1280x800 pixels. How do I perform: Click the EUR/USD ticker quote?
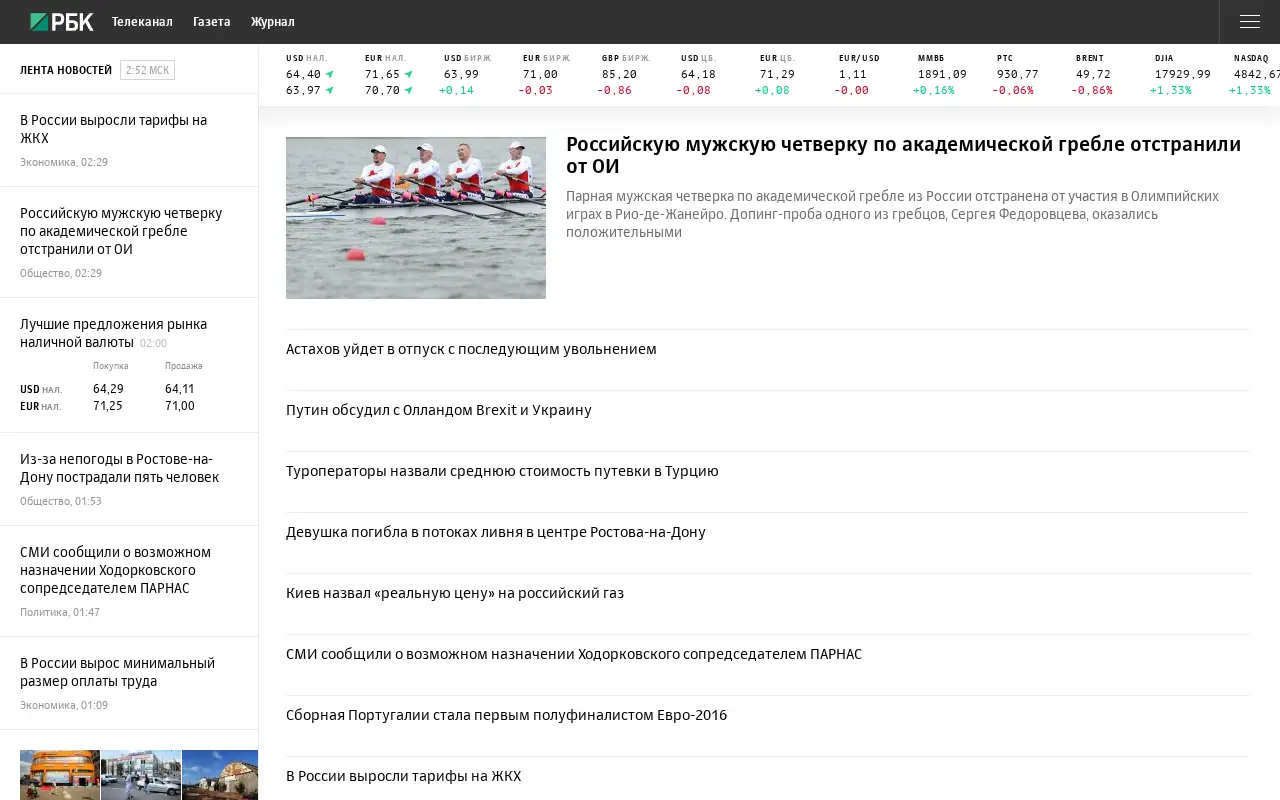tap(858, 75)
